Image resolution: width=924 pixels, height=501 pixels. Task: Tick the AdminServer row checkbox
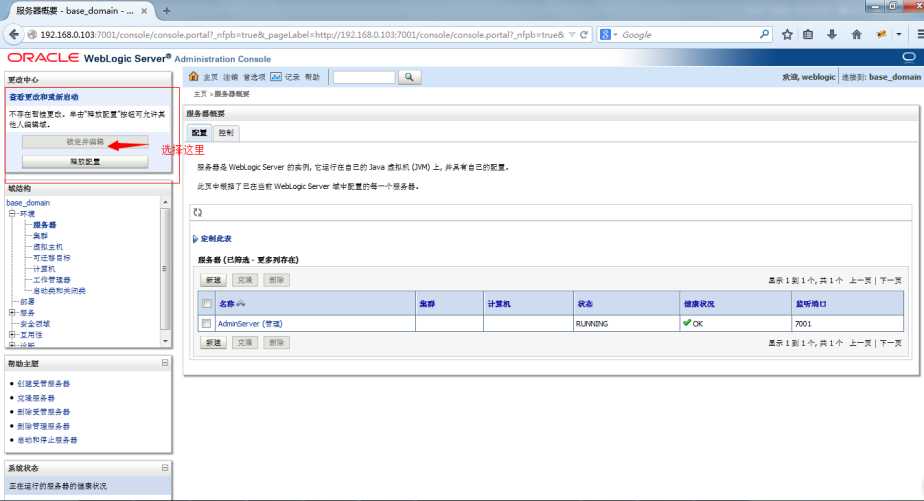206,324
